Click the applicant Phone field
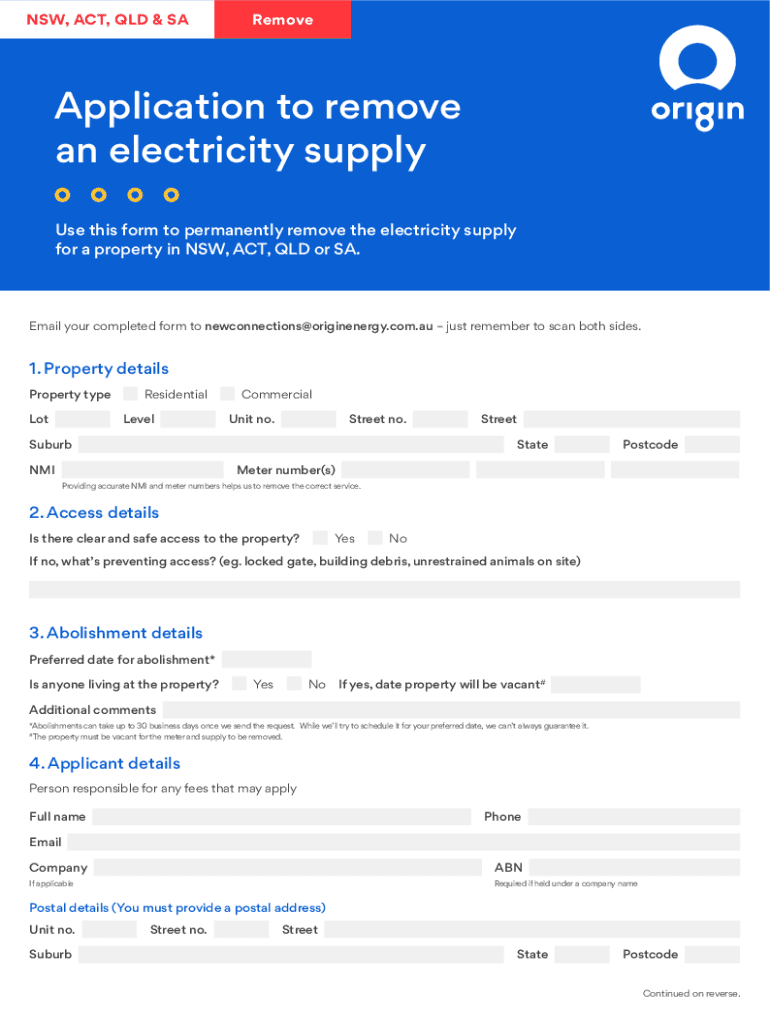The width and height of the screenshot is (770, 1024). (x=633, y=817)
